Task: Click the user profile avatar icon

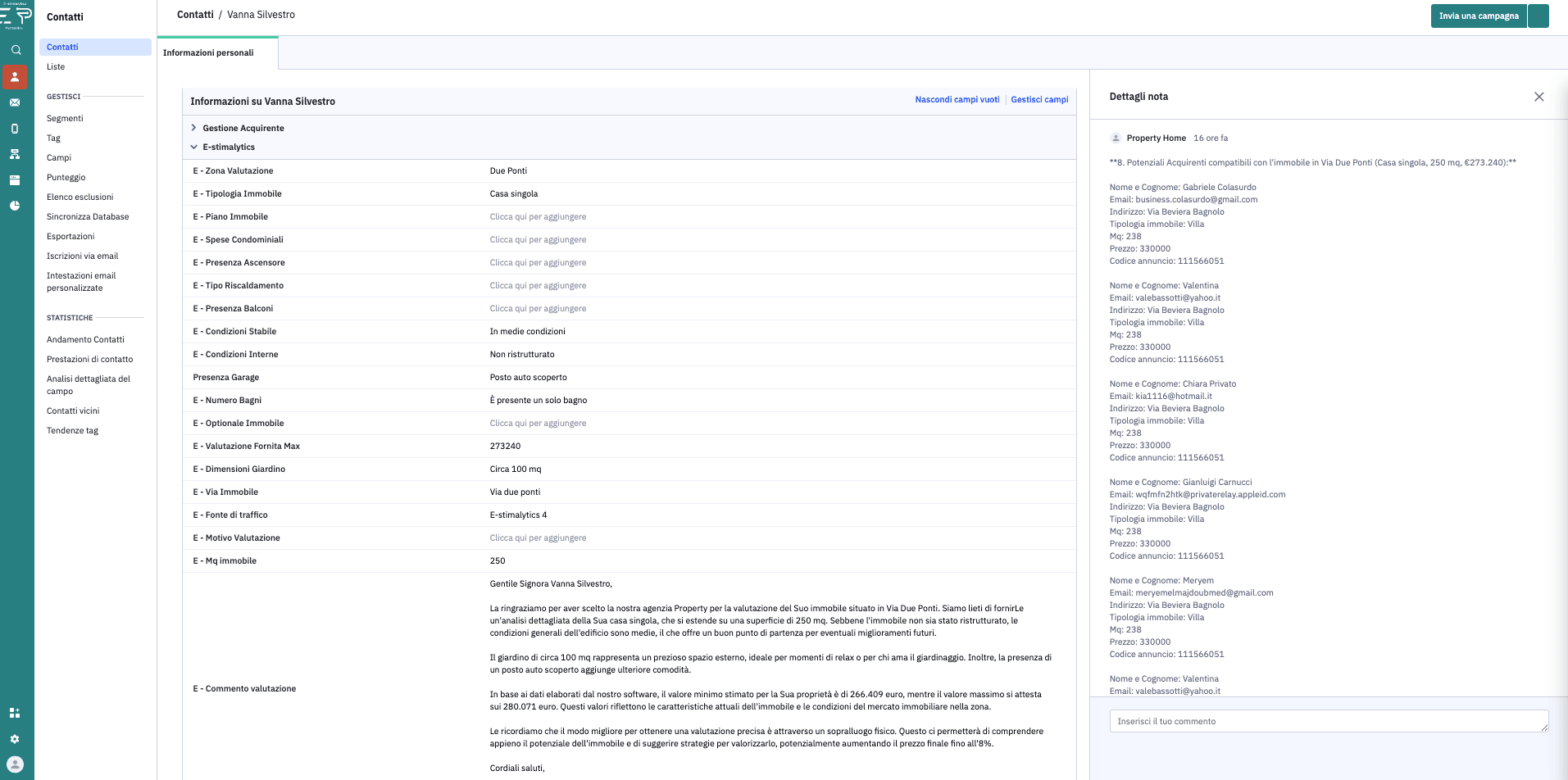Action: 15,764
